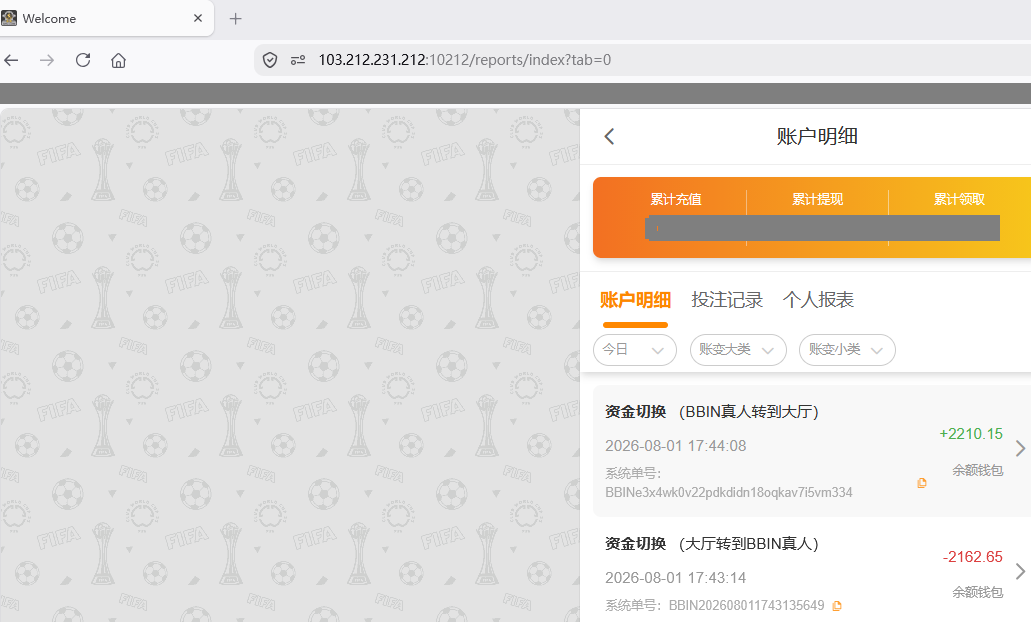Copy the BBIN202608011743135649 order number
This screenshot has width=1031, height=622.
(837, 606)
